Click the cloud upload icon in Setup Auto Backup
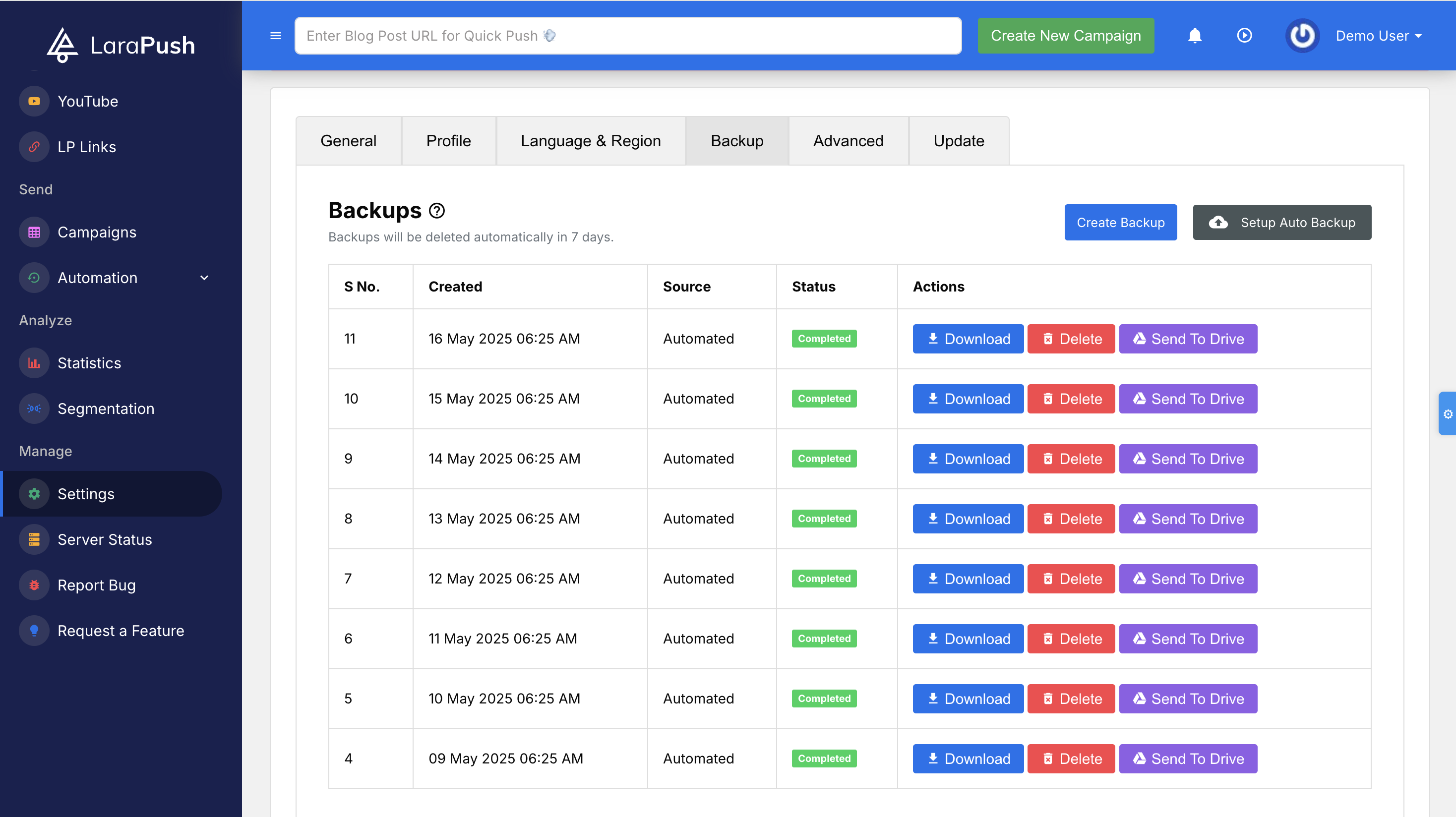 click(x=1218, y=222)
